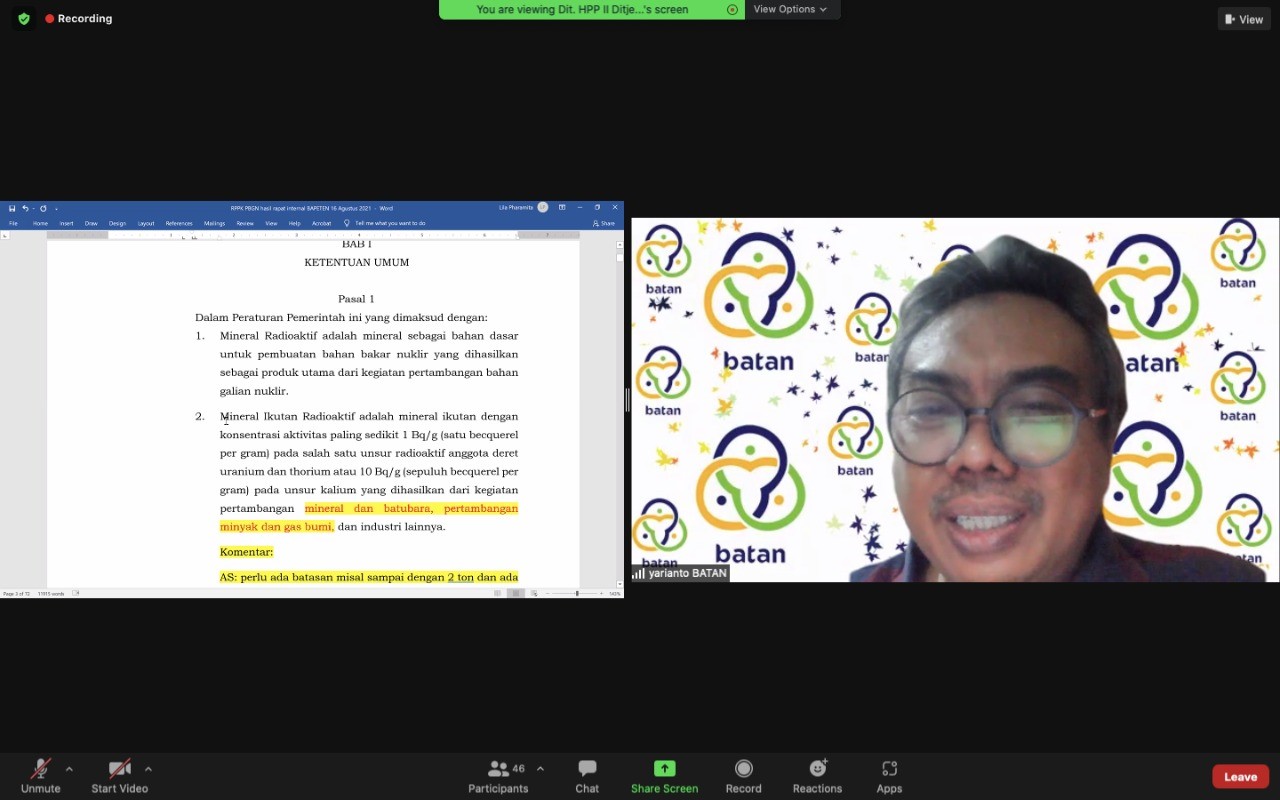
Task: Click the highlighted 'mineral dan batubara' text
Action: [x=368, y=508]
